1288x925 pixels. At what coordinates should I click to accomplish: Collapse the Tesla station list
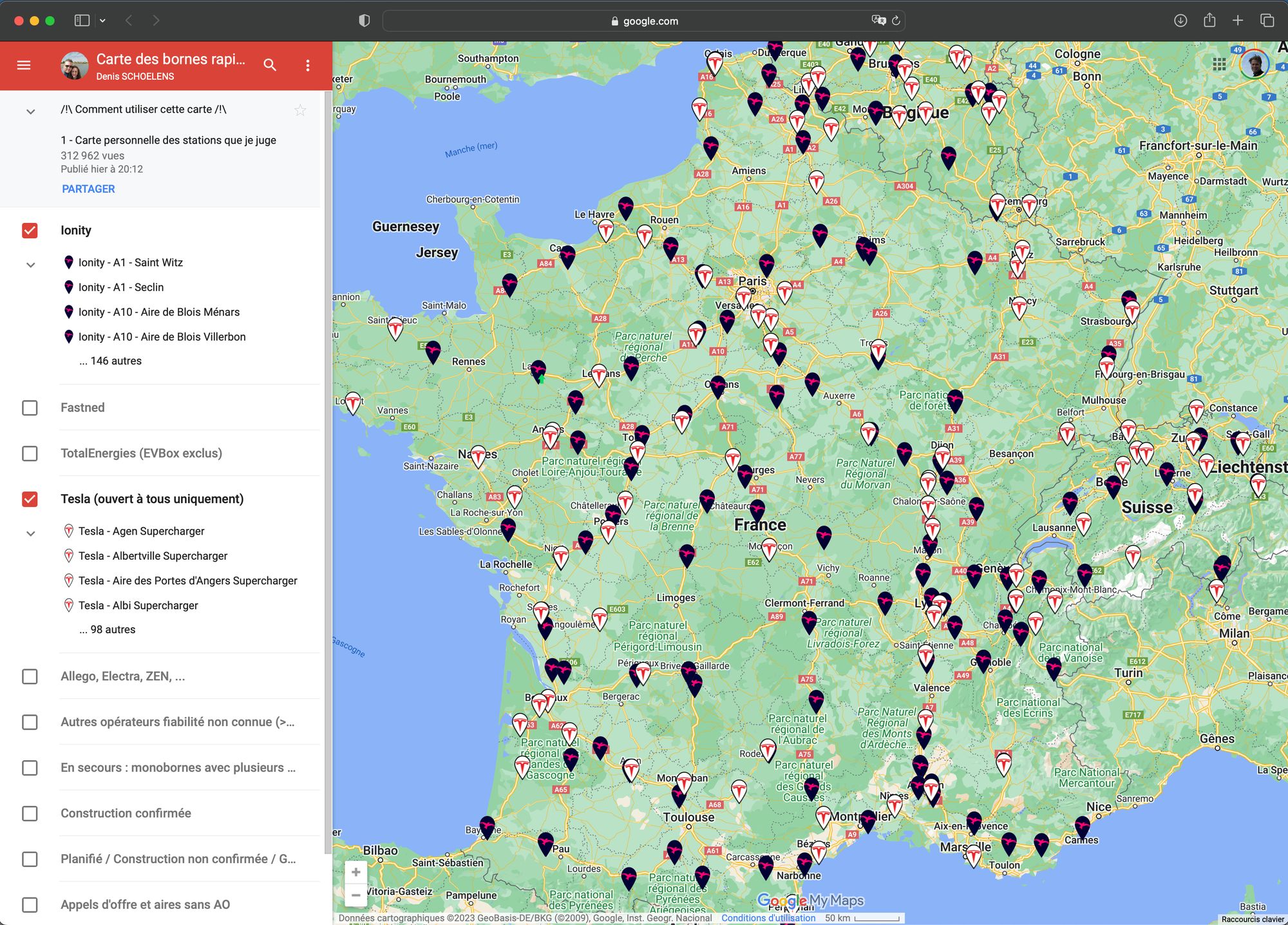coord(30,533)
